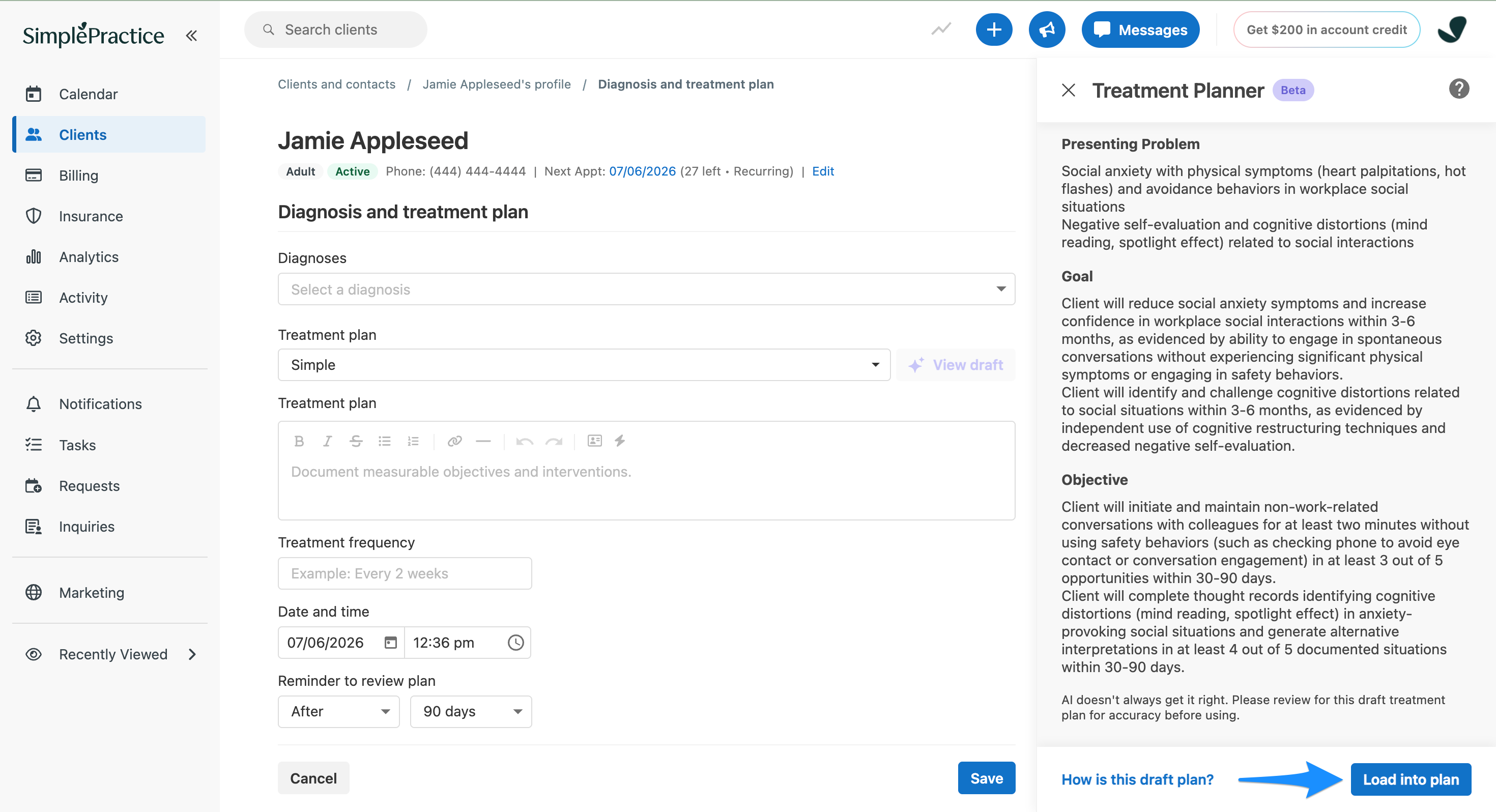Insert bulleted list in editor
Viewport: 1496px width, 812px height.
385,441
